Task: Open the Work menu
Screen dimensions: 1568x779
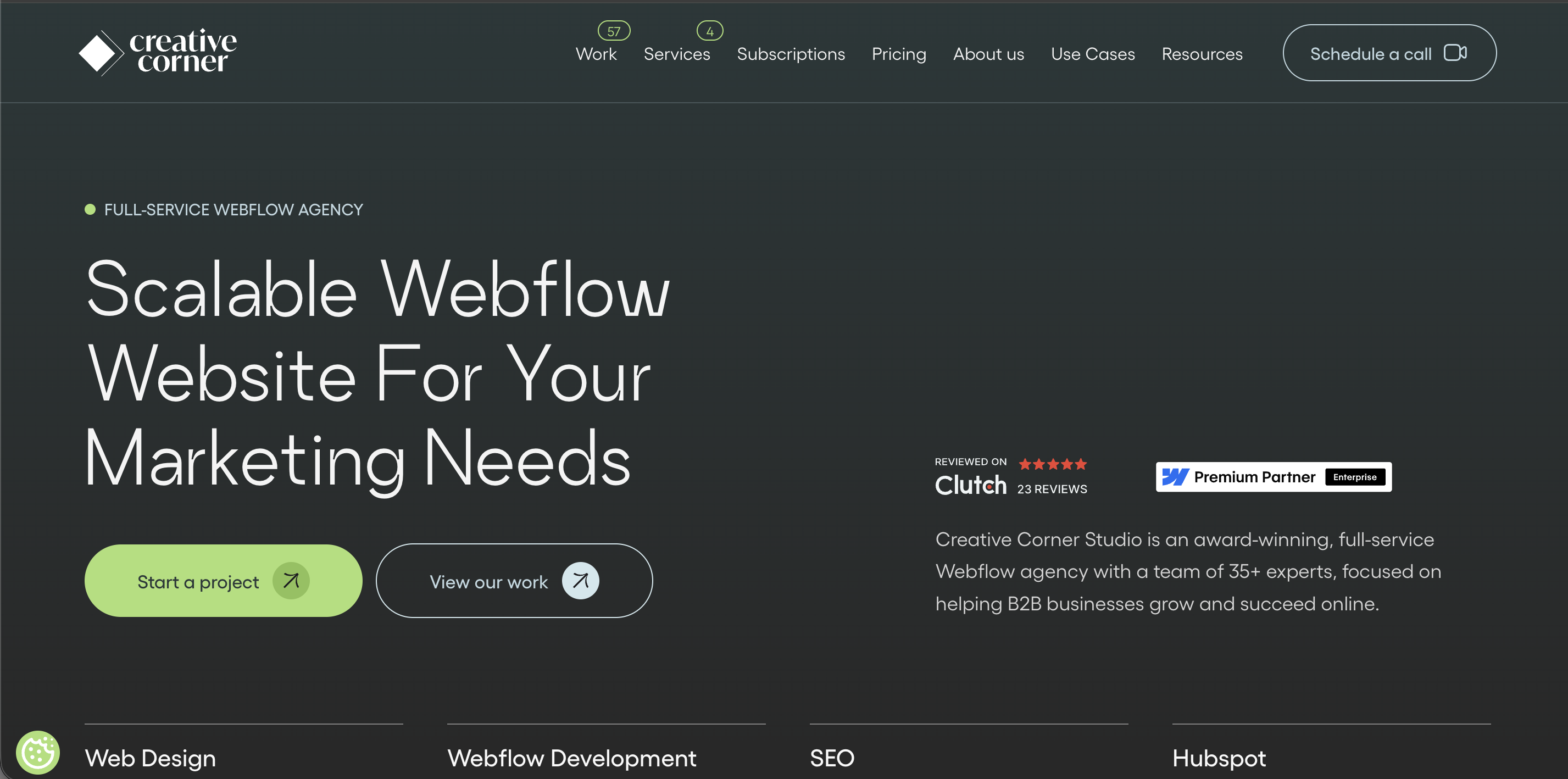Action: coord(596,54)
